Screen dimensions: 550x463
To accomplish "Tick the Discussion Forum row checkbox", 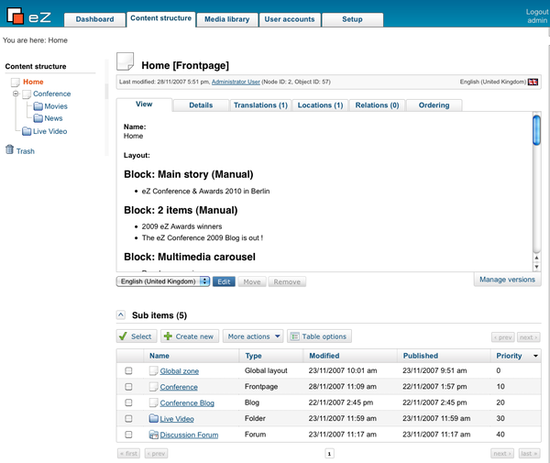I will click(x=129, y=435).
